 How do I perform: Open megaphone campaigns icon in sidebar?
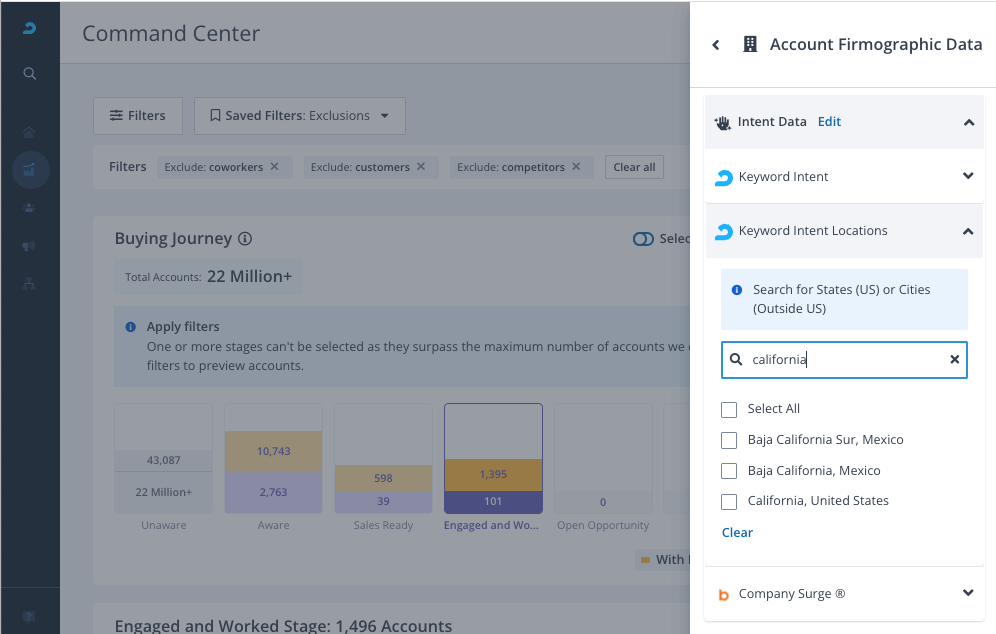30,246
